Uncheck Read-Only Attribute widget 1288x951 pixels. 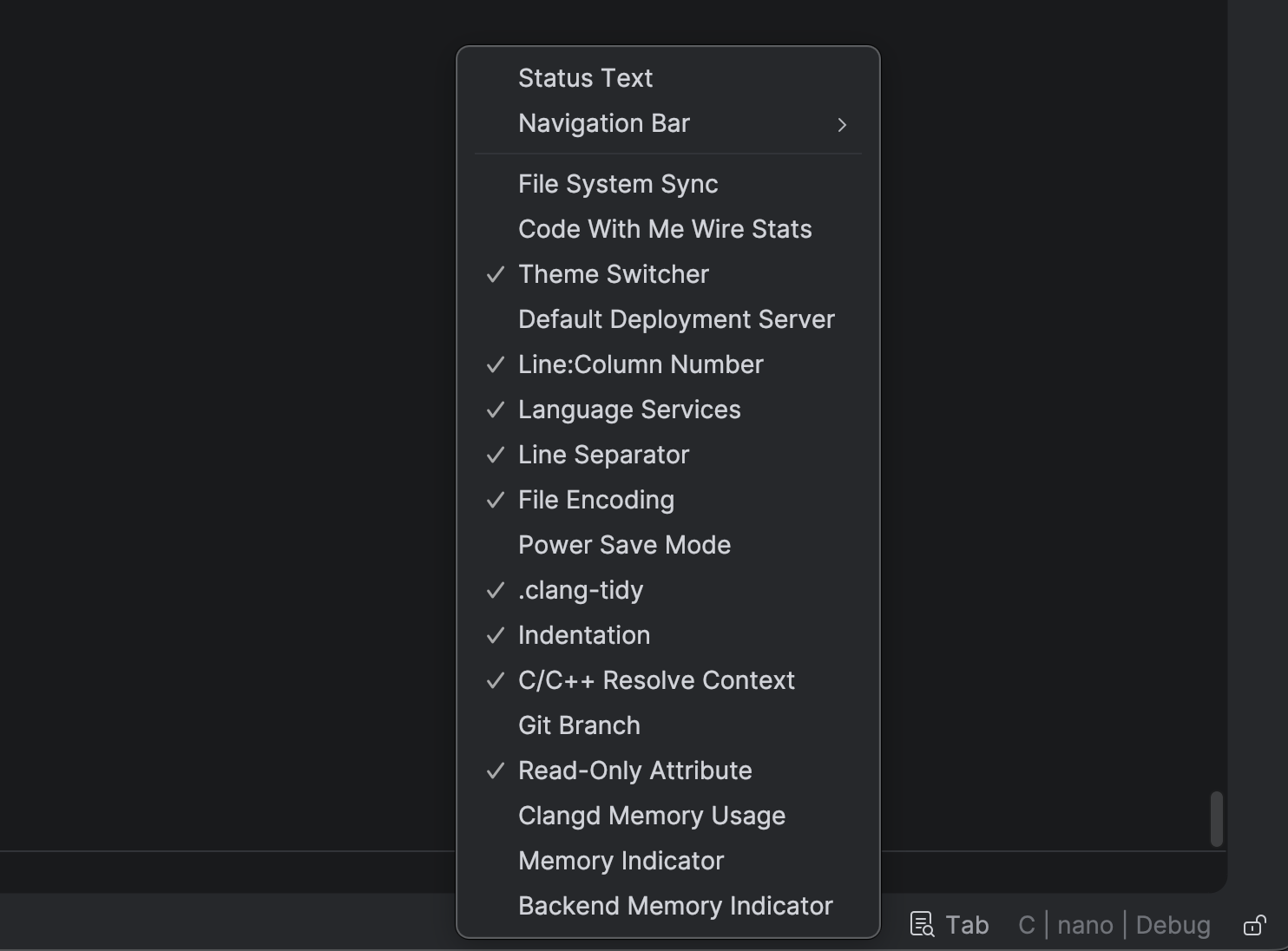pyautogui.click(x=668, y=771)
